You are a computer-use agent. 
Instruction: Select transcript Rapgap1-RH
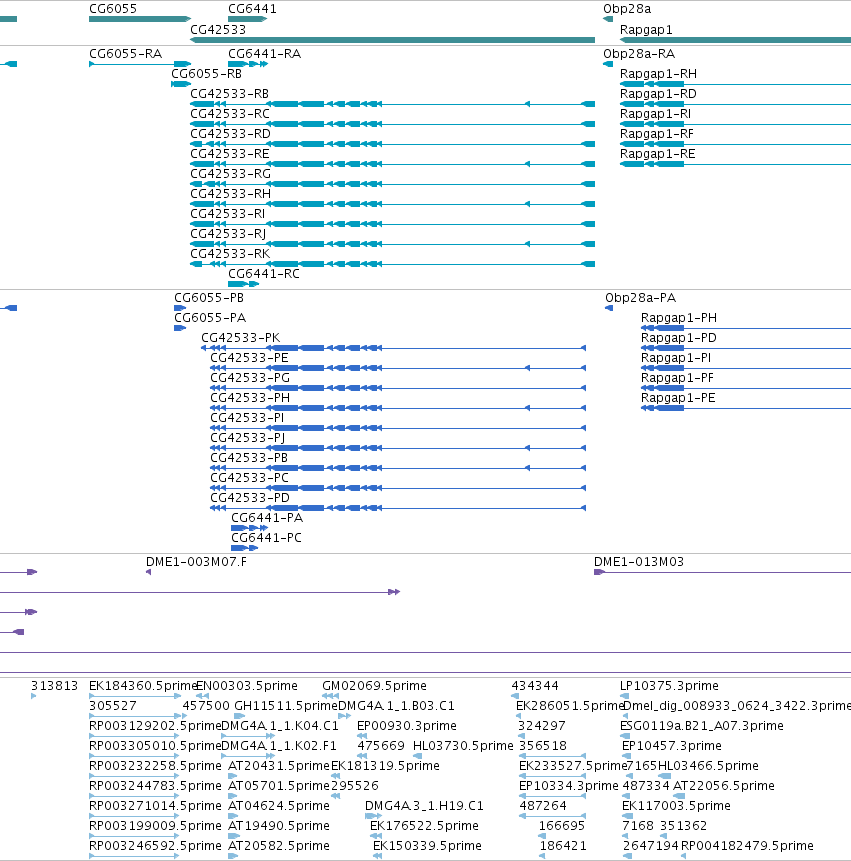(x=658, y=74)
